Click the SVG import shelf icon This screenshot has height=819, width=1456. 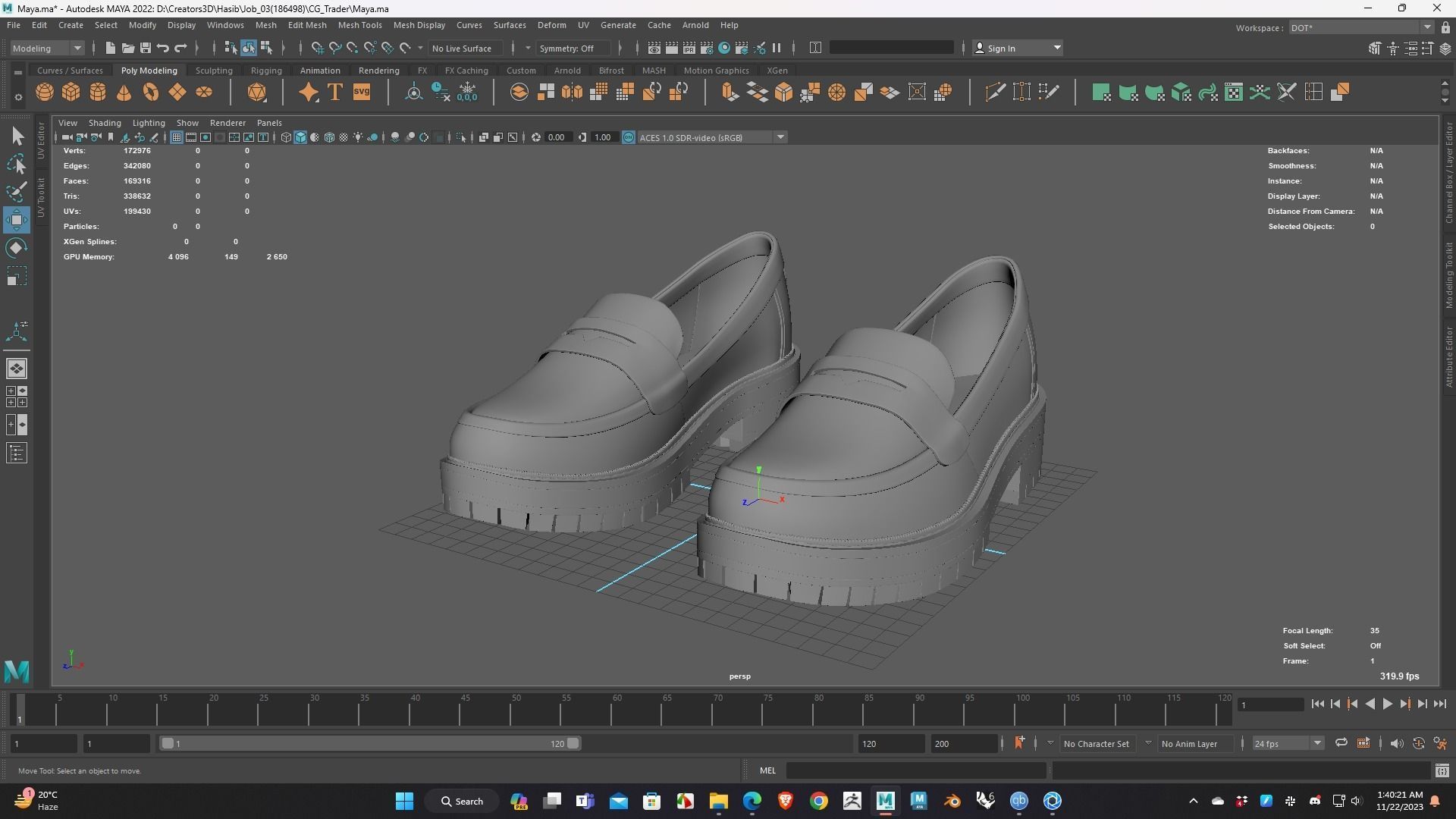point(362,93)
